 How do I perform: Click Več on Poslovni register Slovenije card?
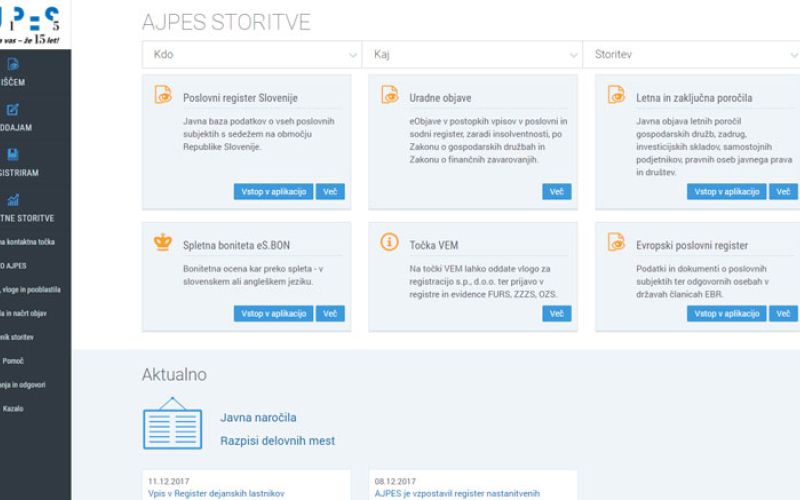(330, 192)
